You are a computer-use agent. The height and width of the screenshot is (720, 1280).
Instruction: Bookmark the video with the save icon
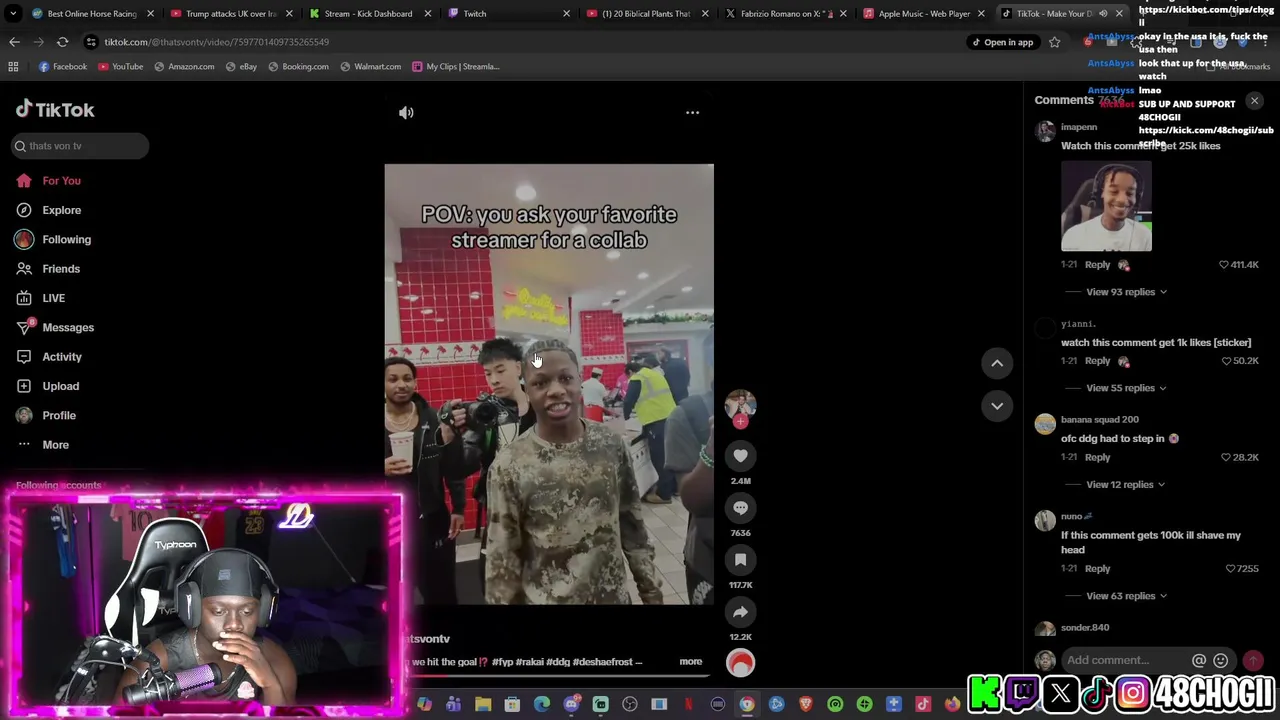tap(740, 560)
